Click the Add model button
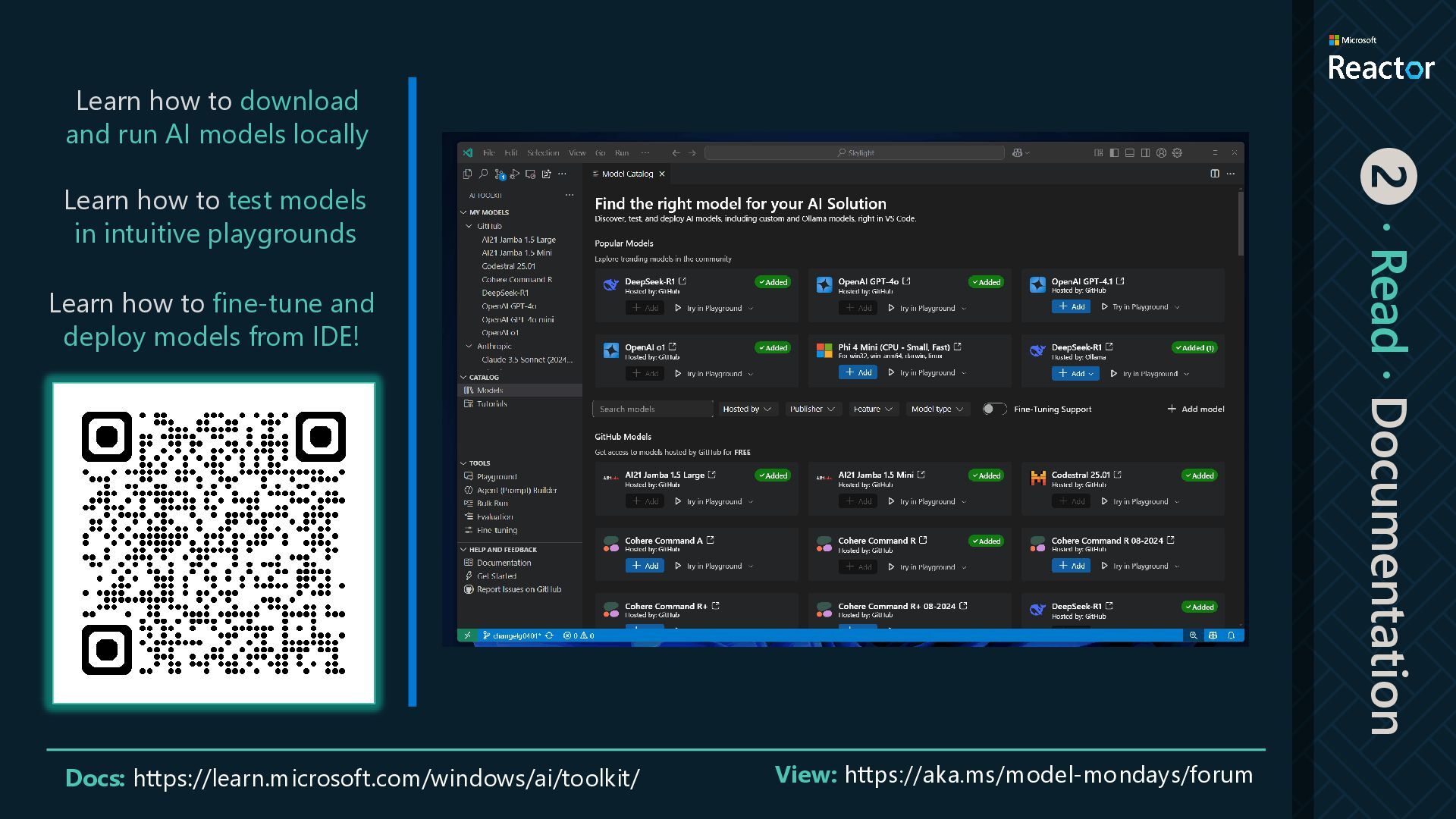1456x819 pixels. point(1196,409)
